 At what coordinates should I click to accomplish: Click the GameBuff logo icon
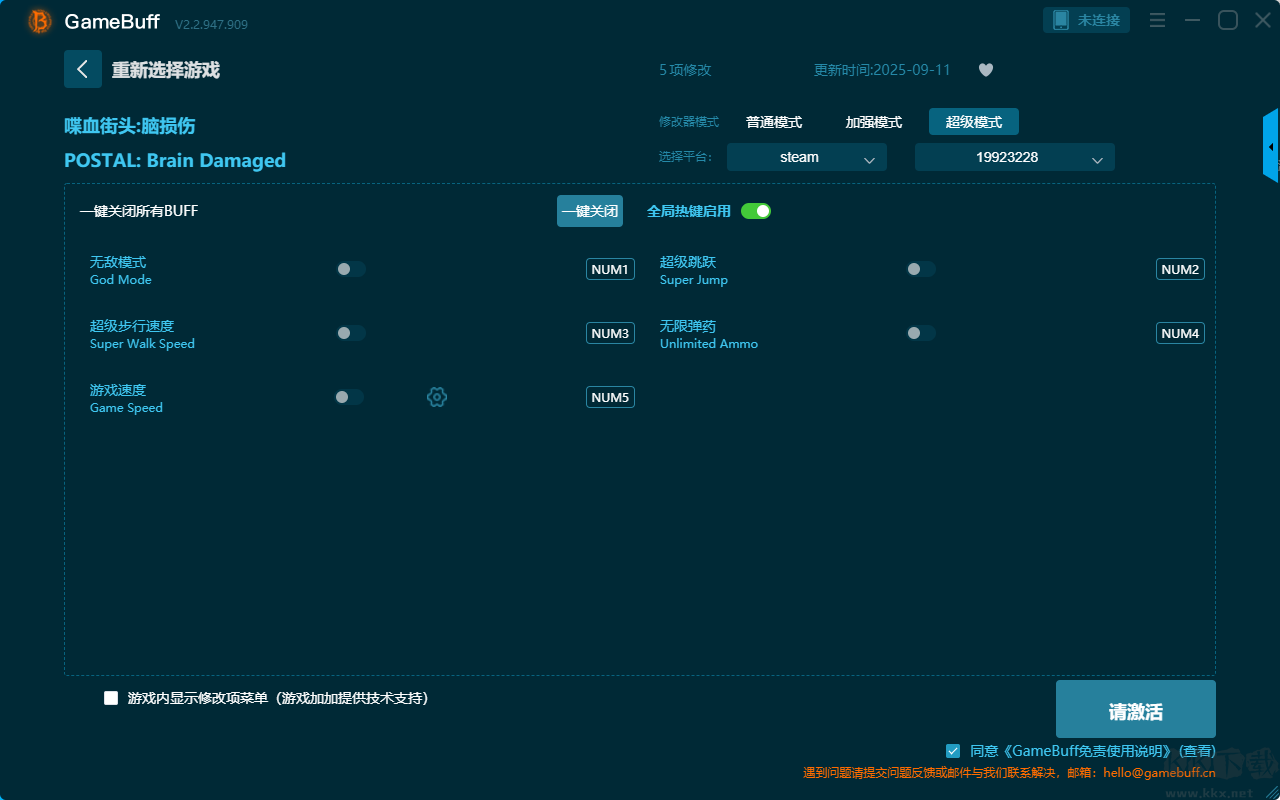click(40, 21)
